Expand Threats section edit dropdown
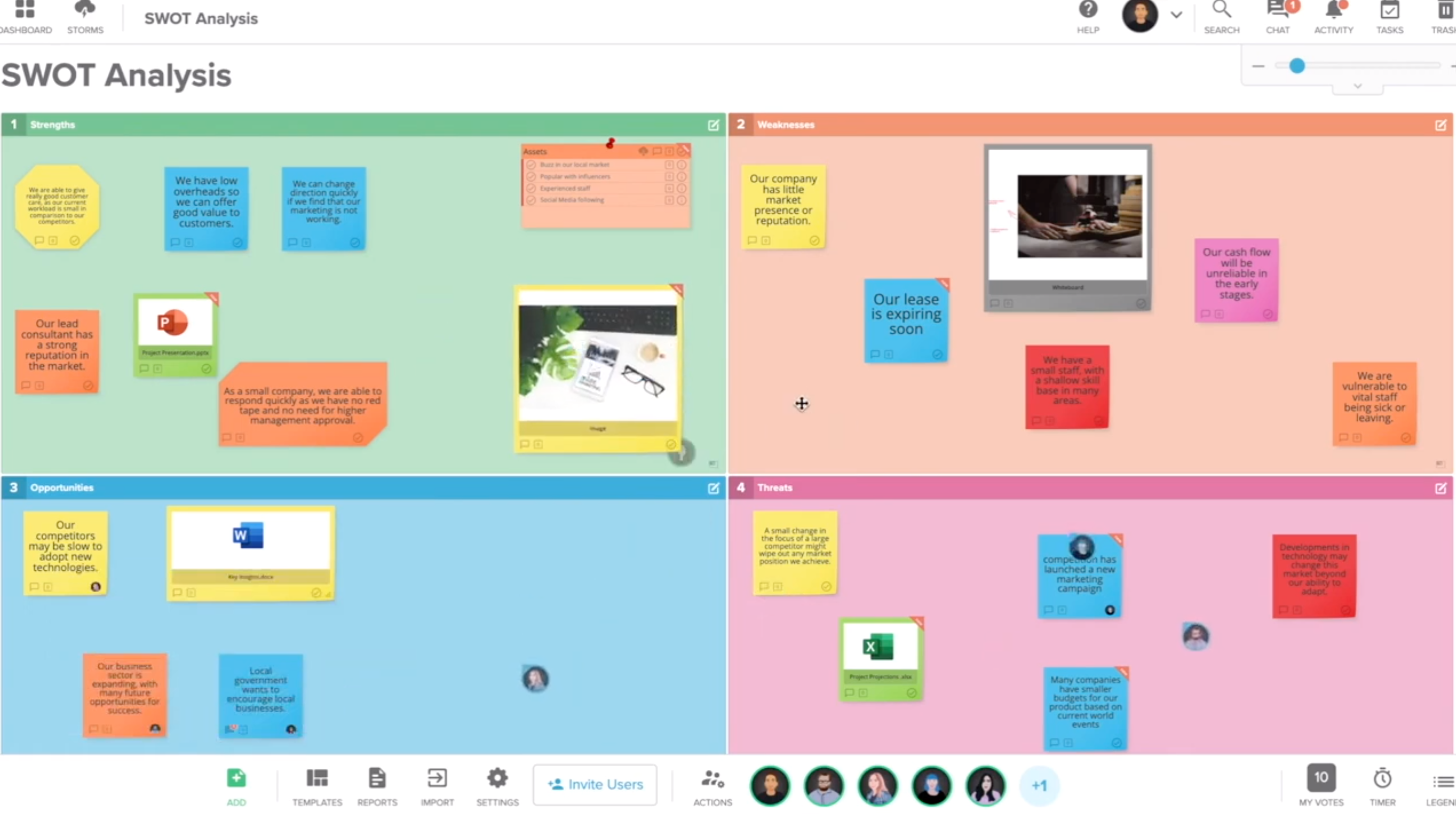 coord(1441,488)
